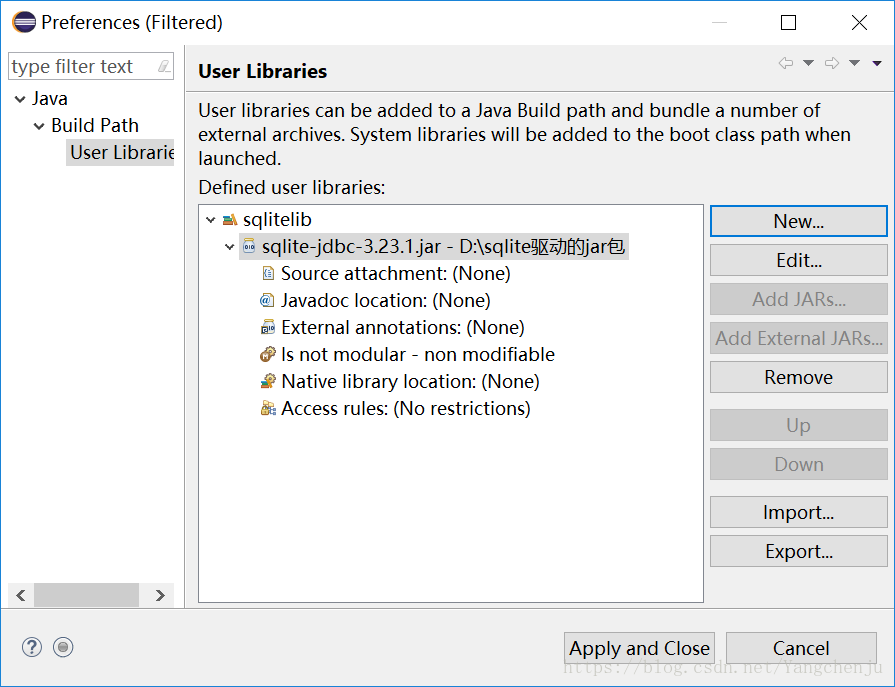Select User Libraries in the tree
The image size is (895, 687).
click(122, 152)
